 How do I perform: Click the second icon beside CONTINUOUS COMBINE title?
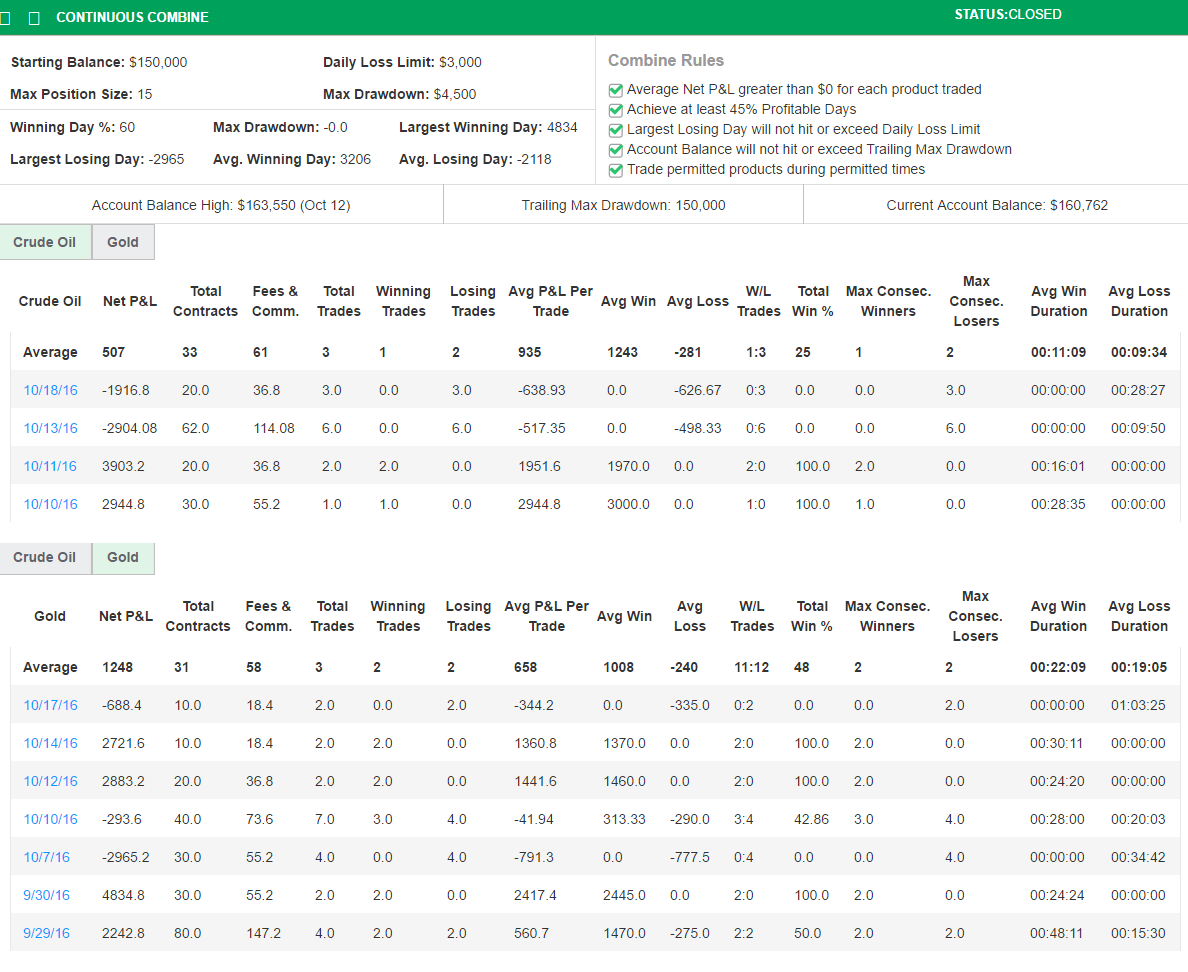coord(36,17)
